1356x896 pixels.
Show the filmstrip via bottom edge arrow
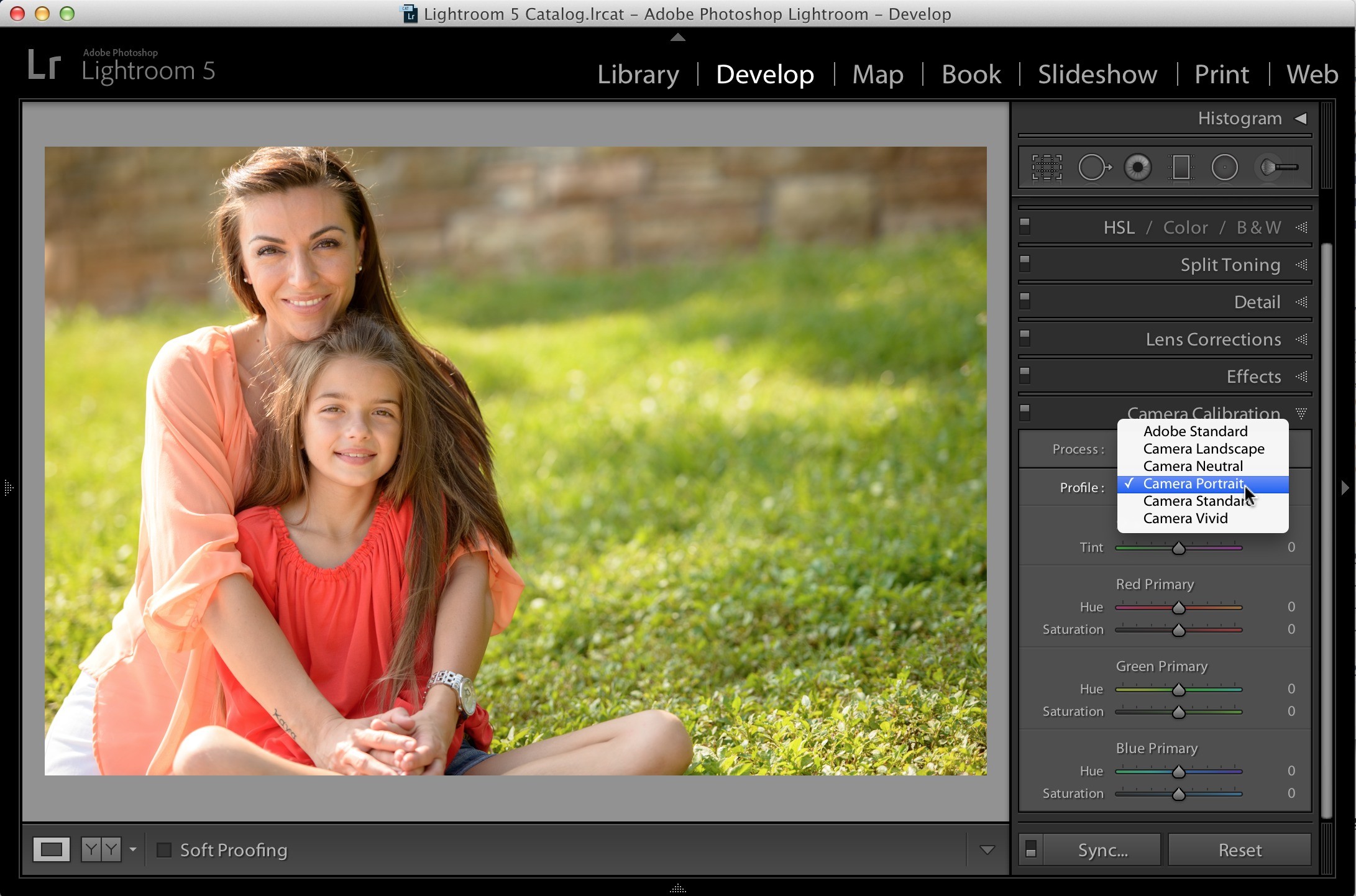click(678, 889)
